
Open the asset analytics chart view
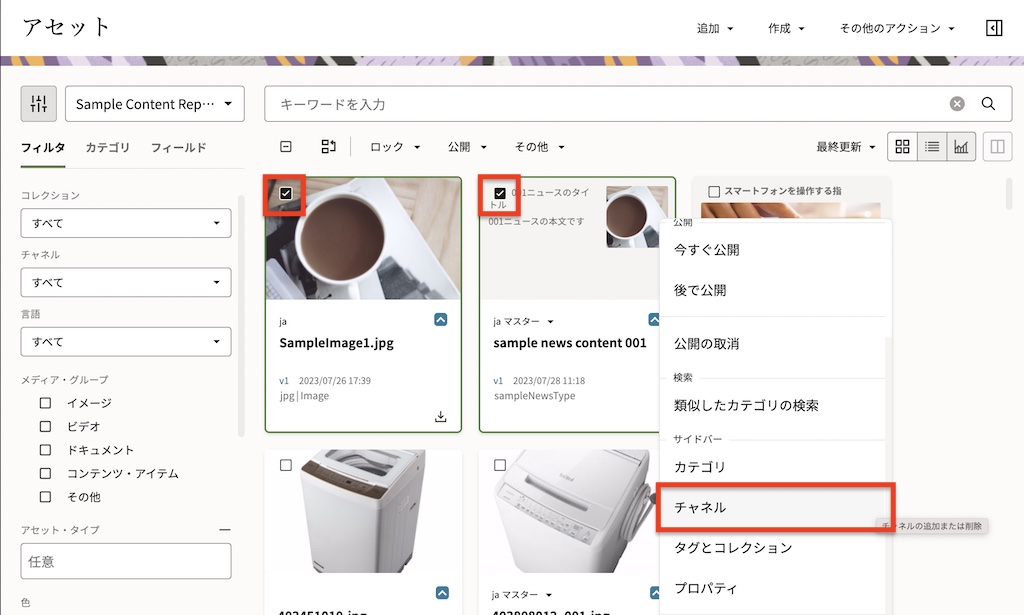pyautogui.click(x=961, y=146)
